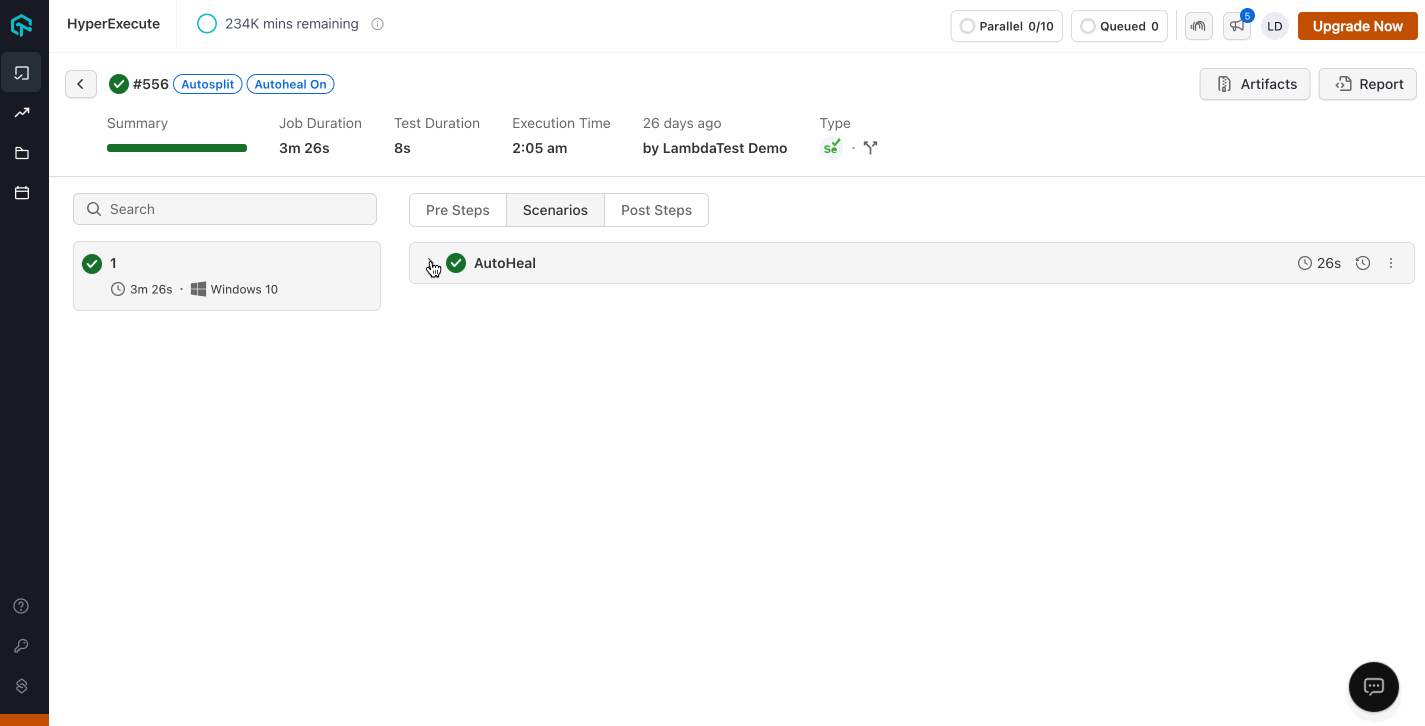The image size is (1425, 726).
Task: Expand the AutoHeal scenario row chevron
Action: coord(431,263)
